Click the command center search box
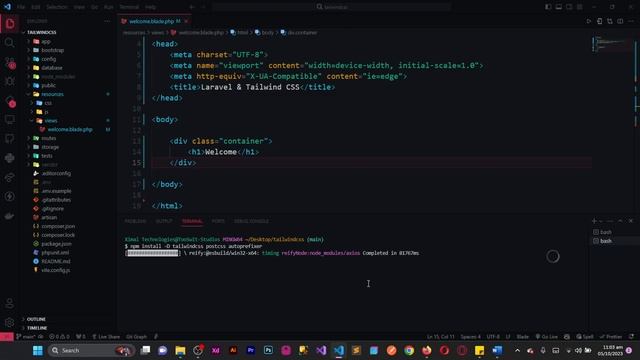640x360 pixels. [x=332, y=7]
